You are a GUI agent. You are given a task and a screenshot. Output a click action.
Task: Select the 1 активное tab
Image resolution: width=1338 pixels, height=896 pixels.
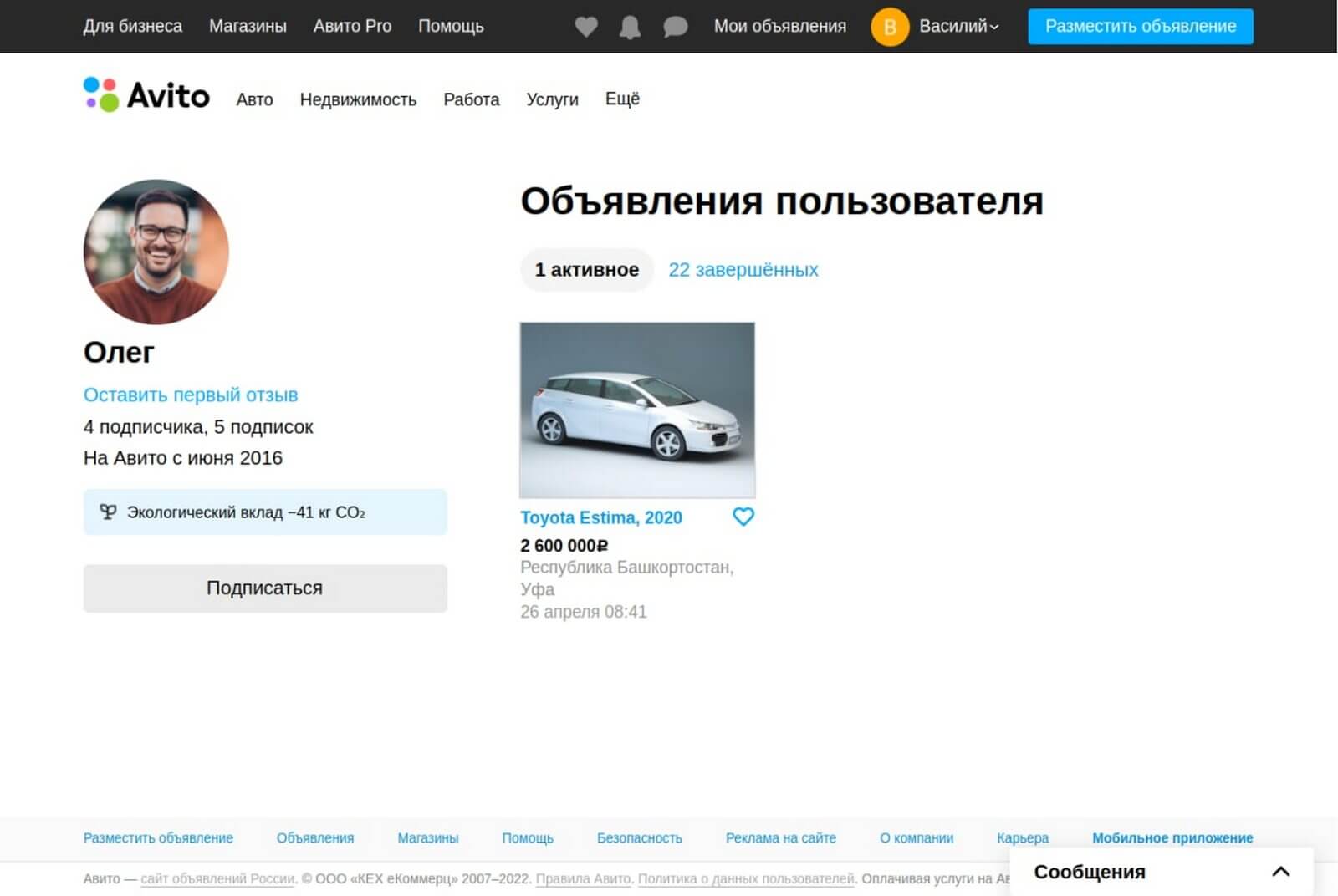click(586, 269)
